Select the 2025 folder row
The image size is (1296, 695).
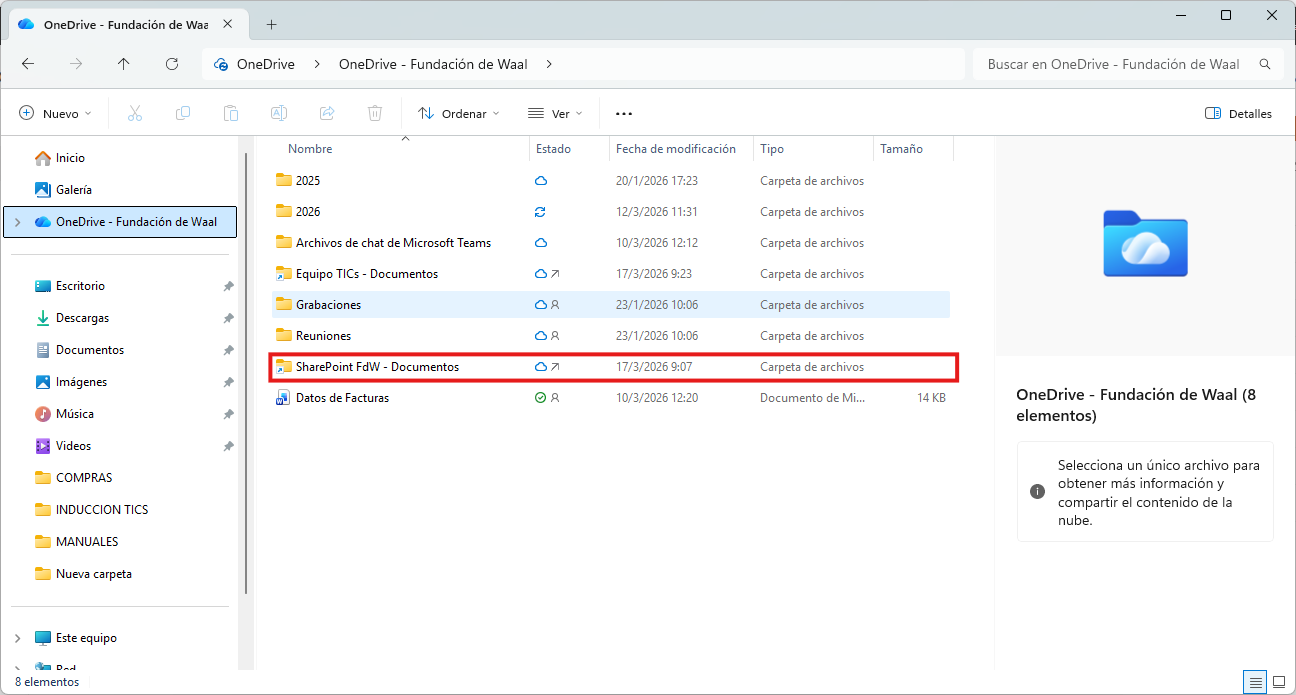coord(611,181)
